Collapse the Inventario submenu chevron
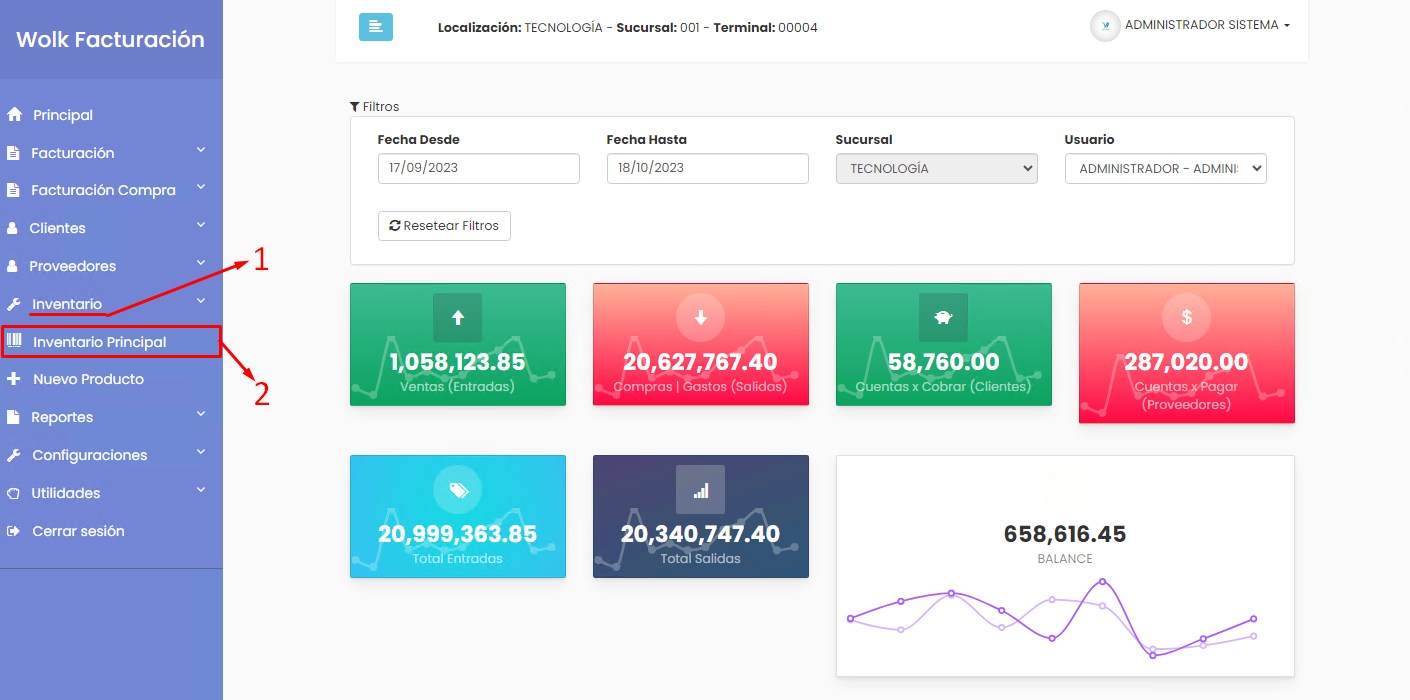This screenshot has width=1410, height=700. [201, 301]
